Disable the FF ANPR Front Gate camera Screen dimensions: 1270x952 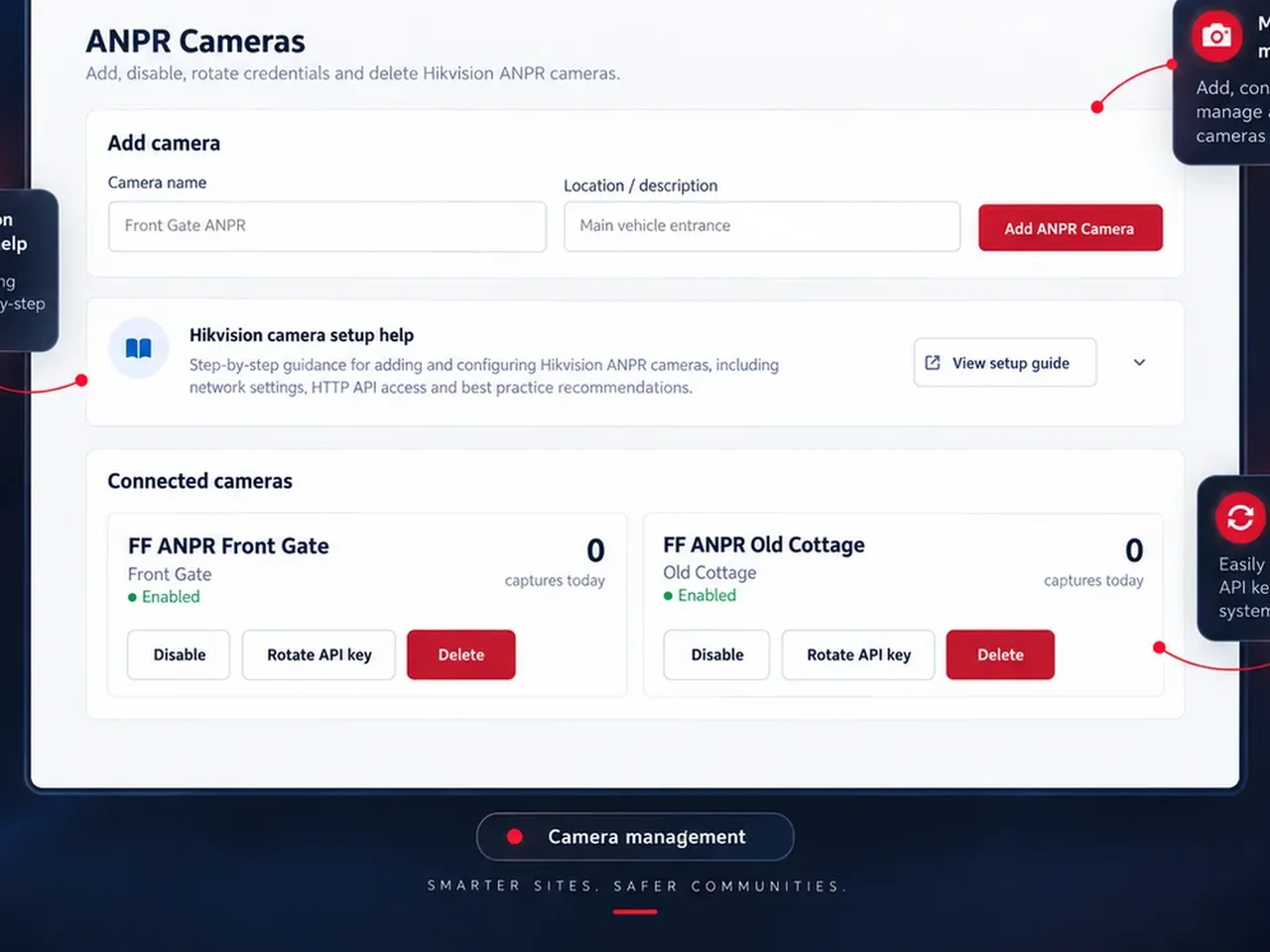179,654
